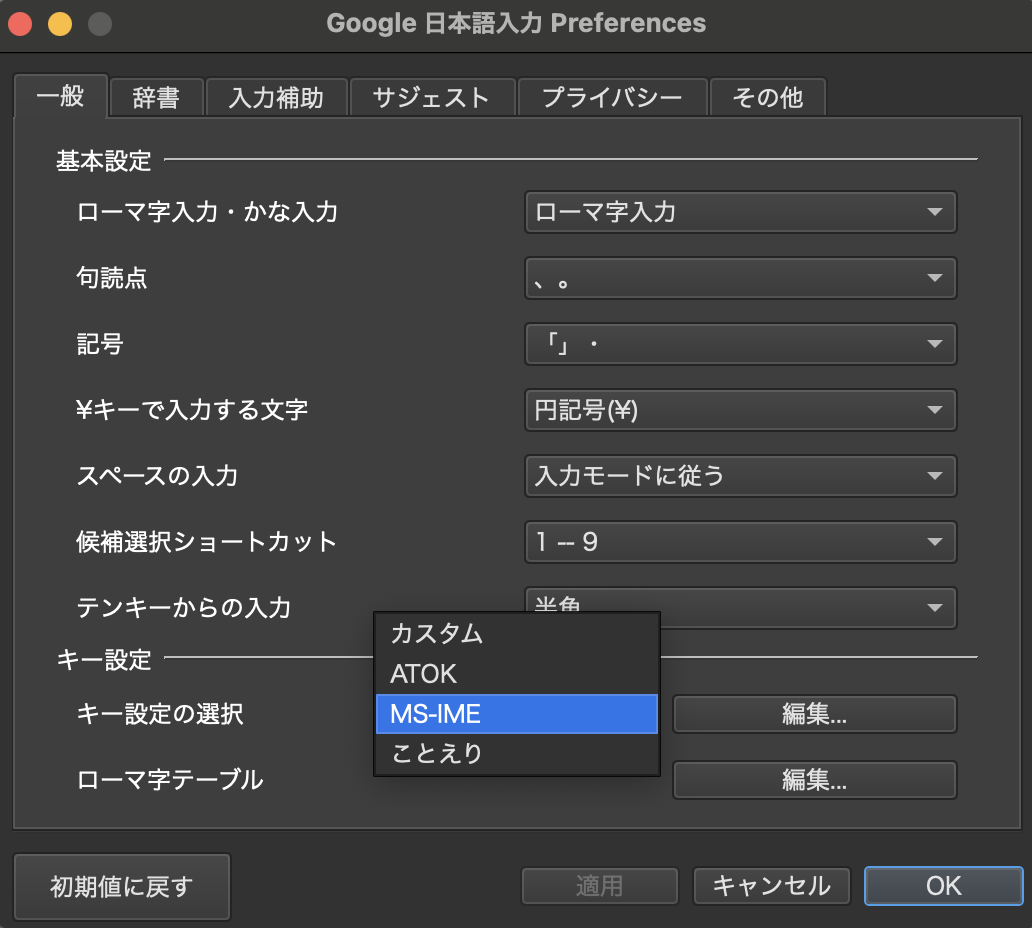Click the キャンセル button

(770, 885)
